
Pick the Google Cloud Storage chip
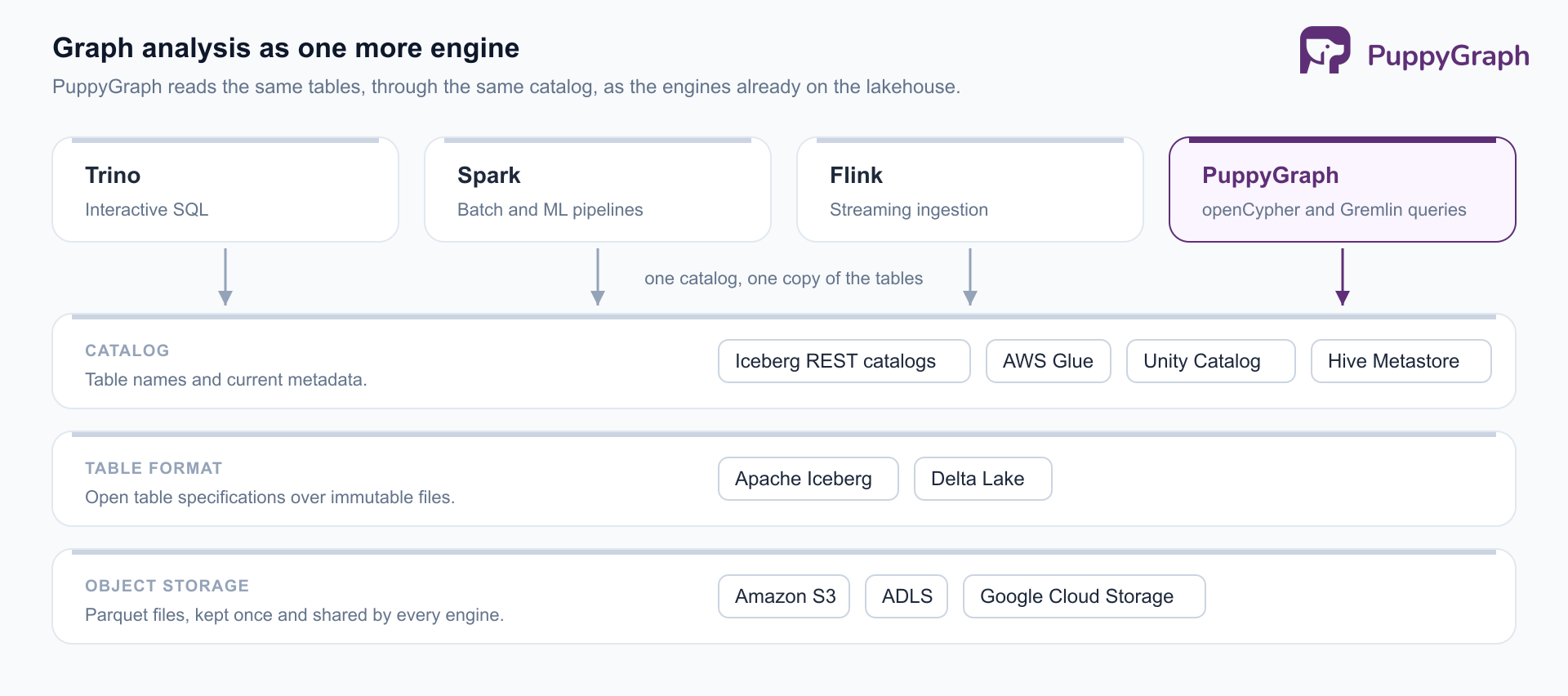[1085, 596]
